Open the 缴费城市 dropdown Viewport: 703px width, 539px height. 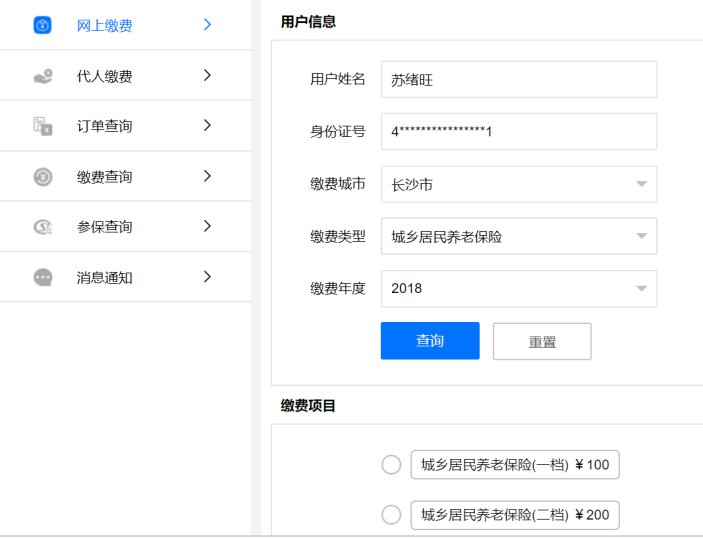518,184
